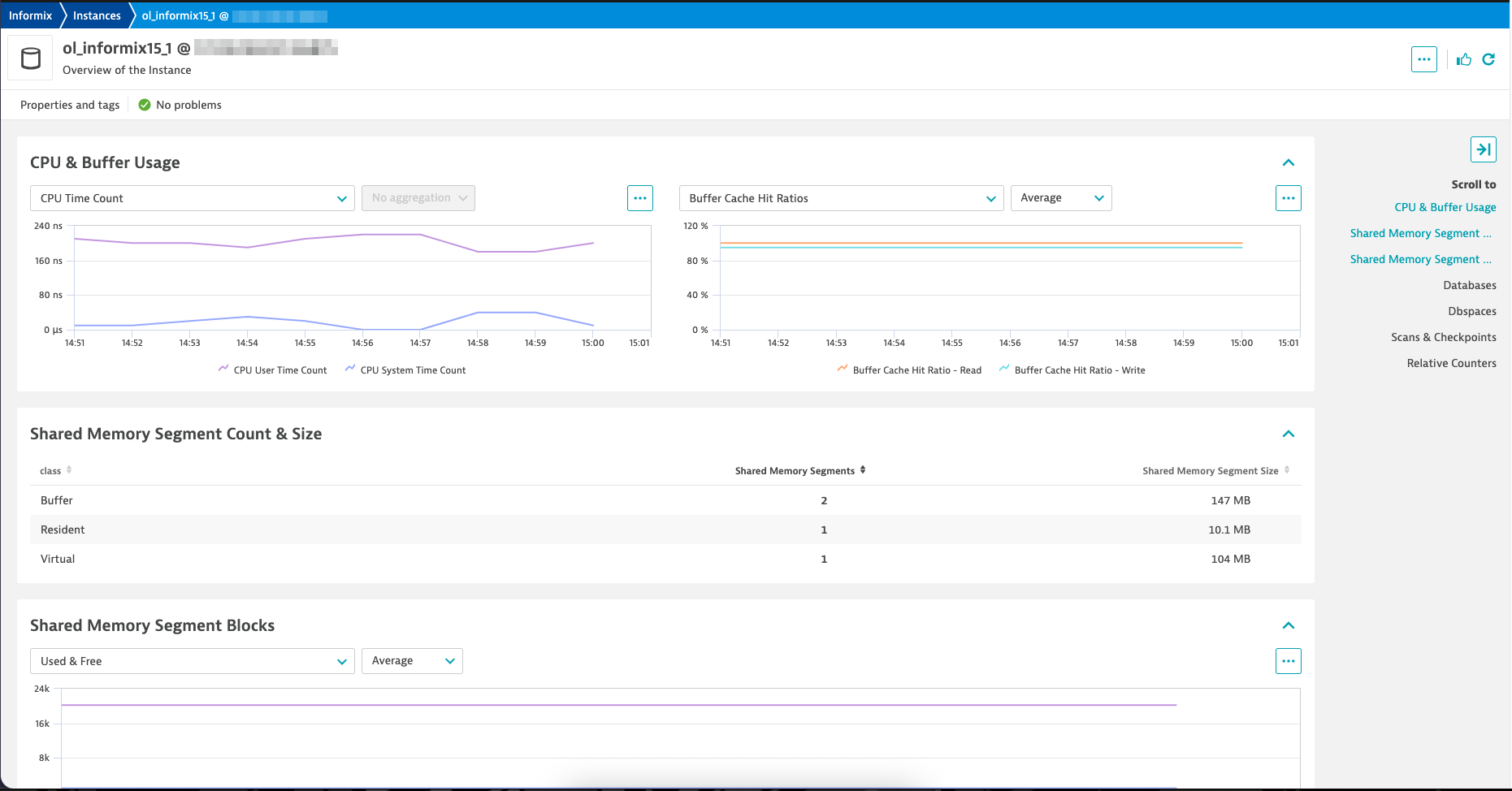Jump to Databases section
Viewport: 1512px width, 791px height.
pyautogui.click(x=1470, y=285)
